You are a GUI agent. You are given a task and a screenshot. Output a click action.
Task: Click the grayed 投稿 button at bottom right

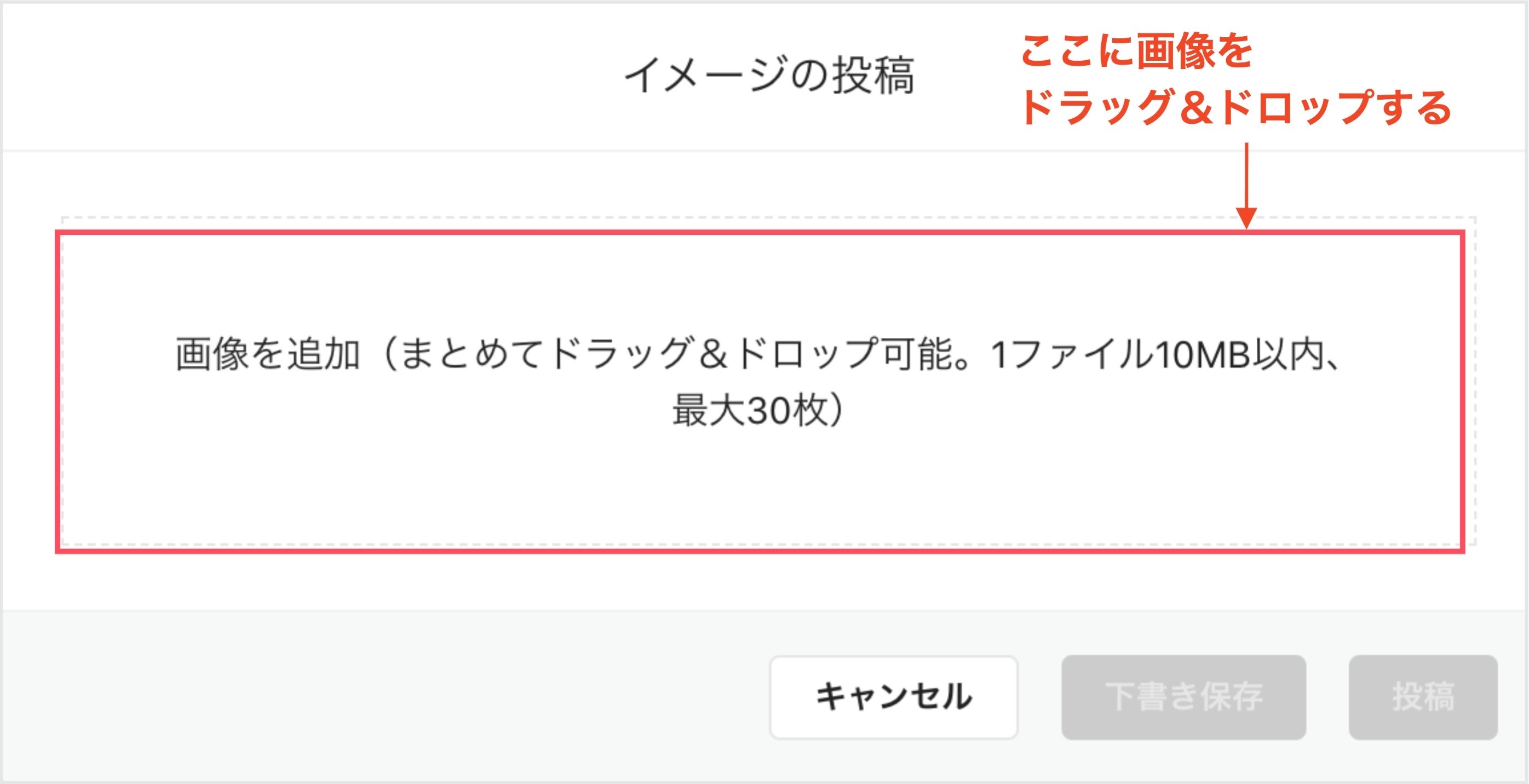1423,697
